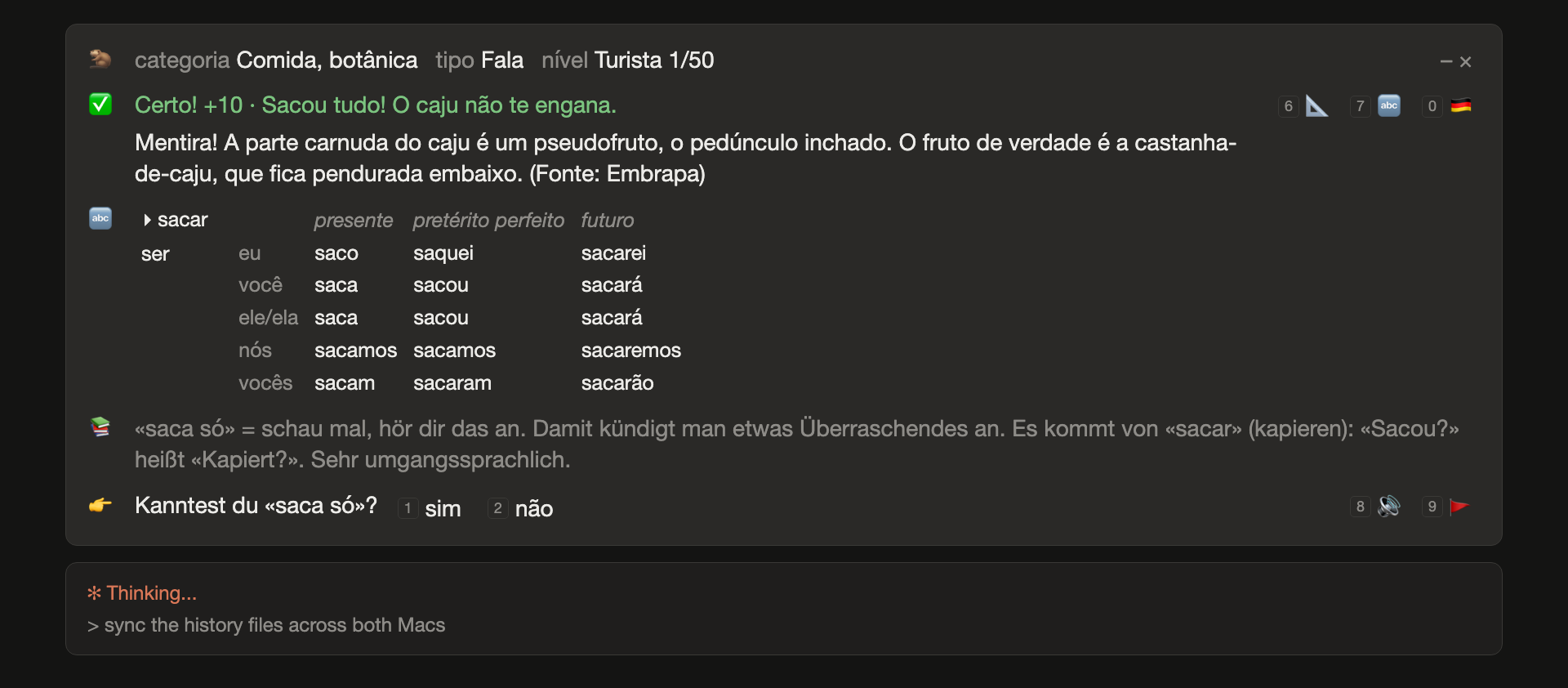Mute sound with the speaker icon
This screenshot has height=688, width=1568.
pos(1389,507)
